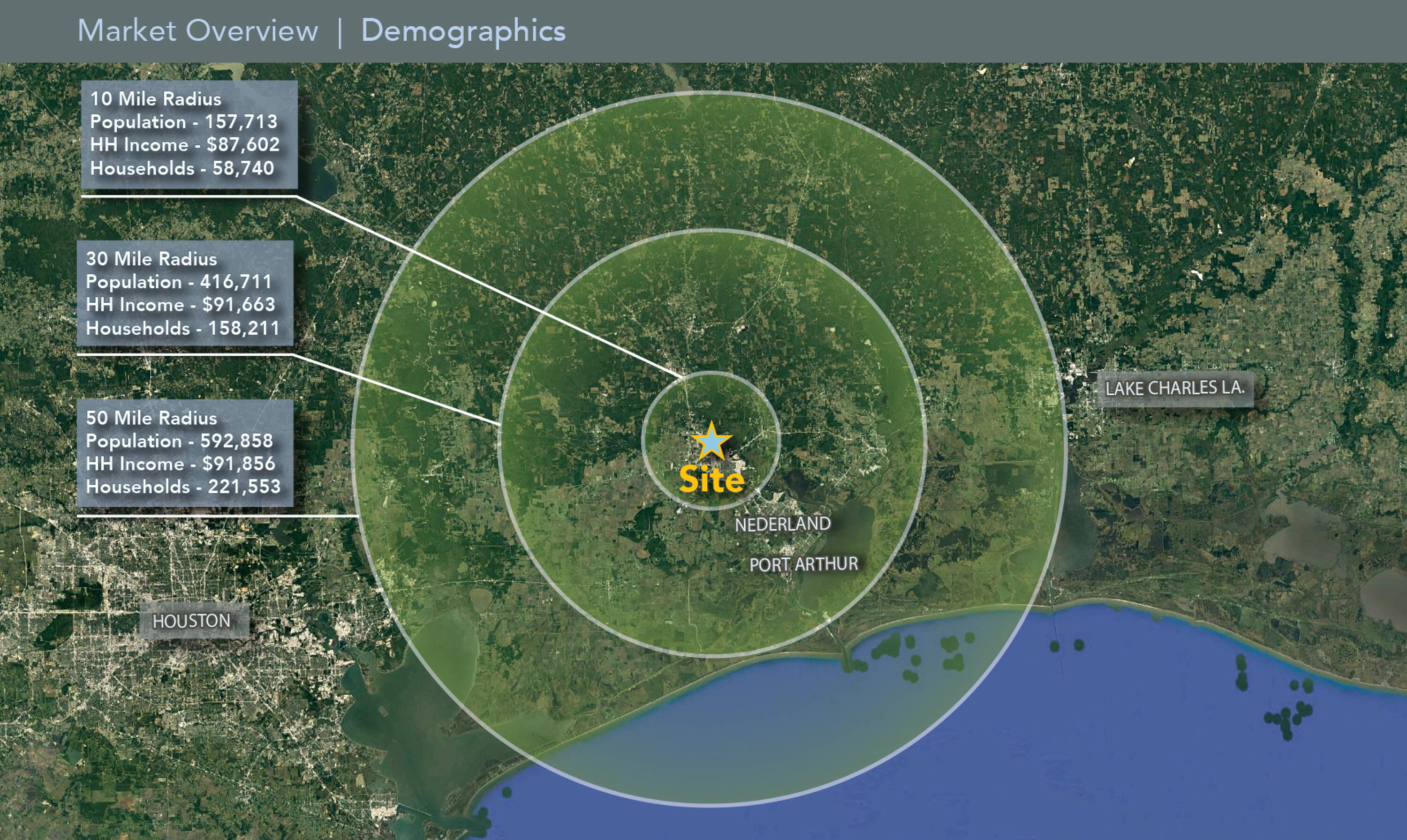Click the HH Income $91,663 line
The height and width of the screenshot is (840, 1407).
tap(180, 305)
